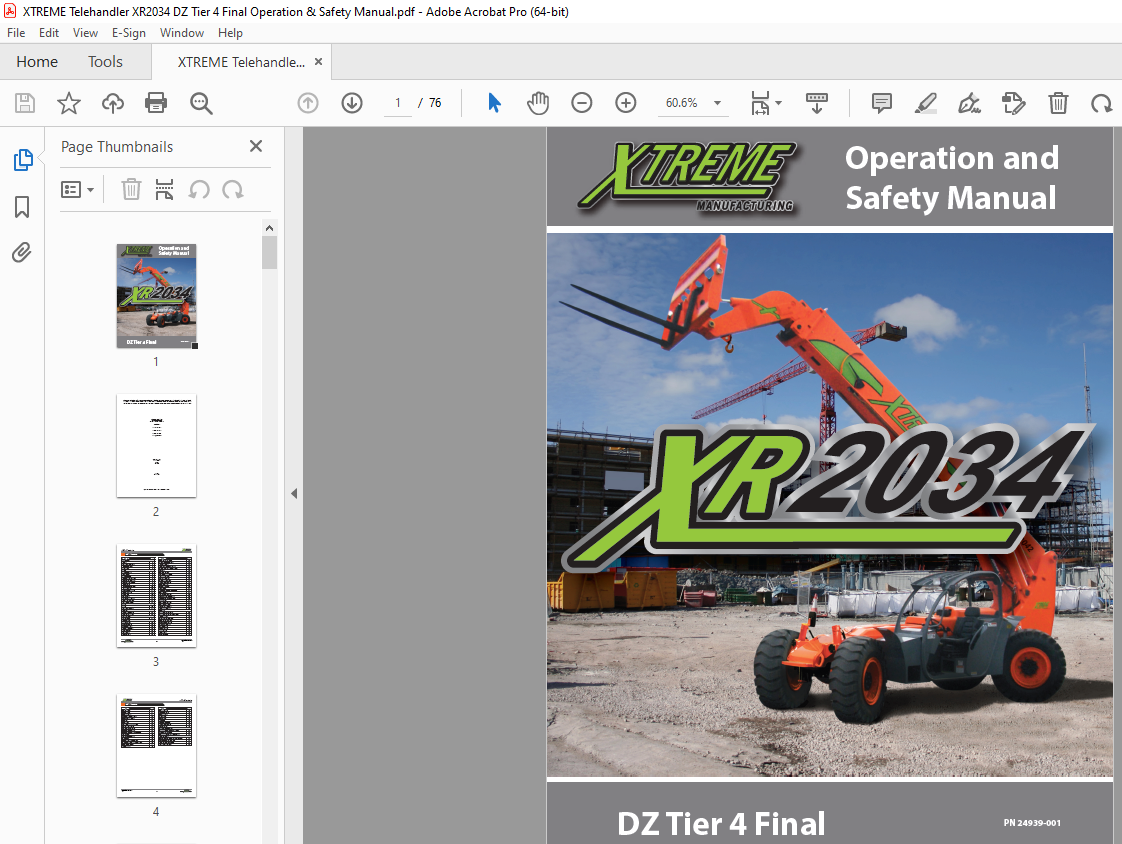The height and width of the screenshot is (844, 1122).
Task: Print the document with the printer icon
Action: coord(156,103)
